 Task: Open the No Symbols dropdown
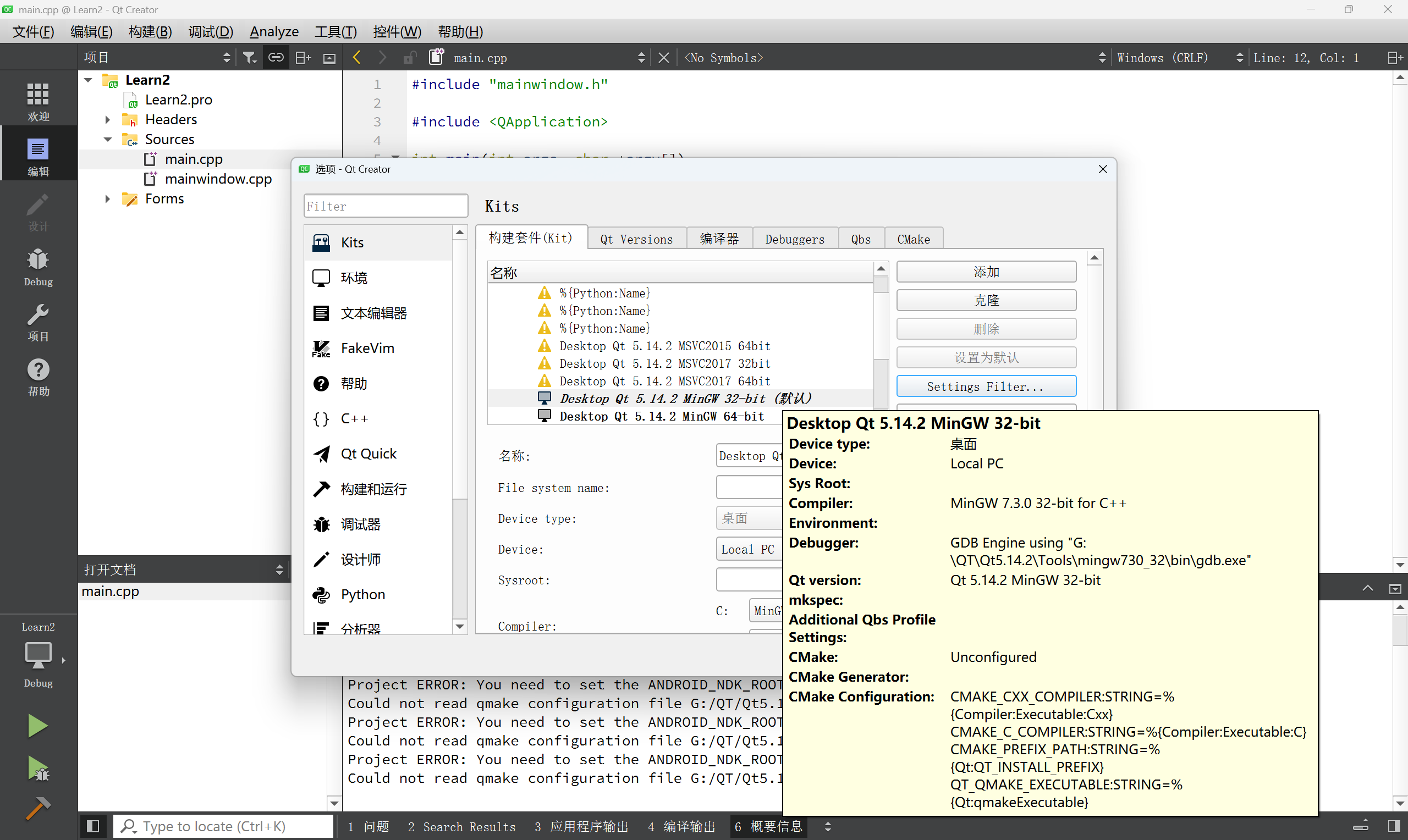pyautogui.click(x=894, y=58)
